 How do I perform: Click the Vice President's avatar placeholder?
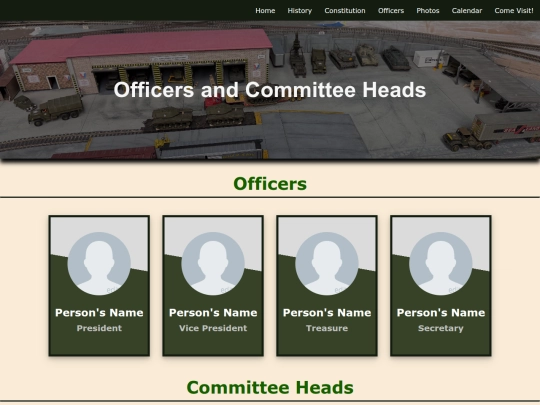213,263
